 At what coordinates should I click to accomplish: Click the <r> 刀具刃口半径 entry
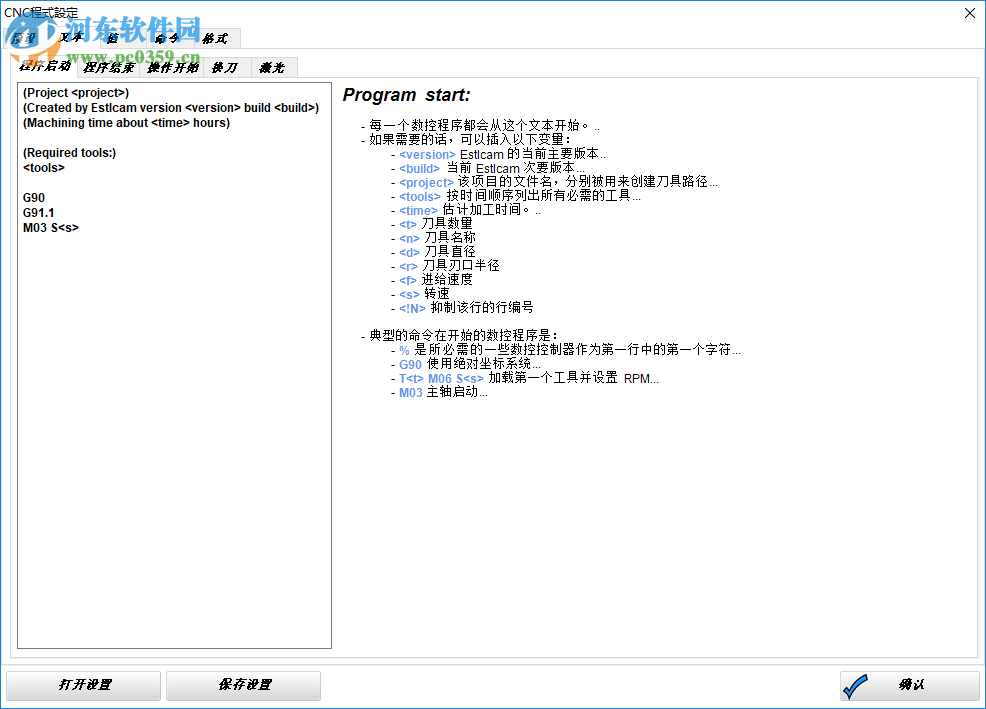pos(449,266)
